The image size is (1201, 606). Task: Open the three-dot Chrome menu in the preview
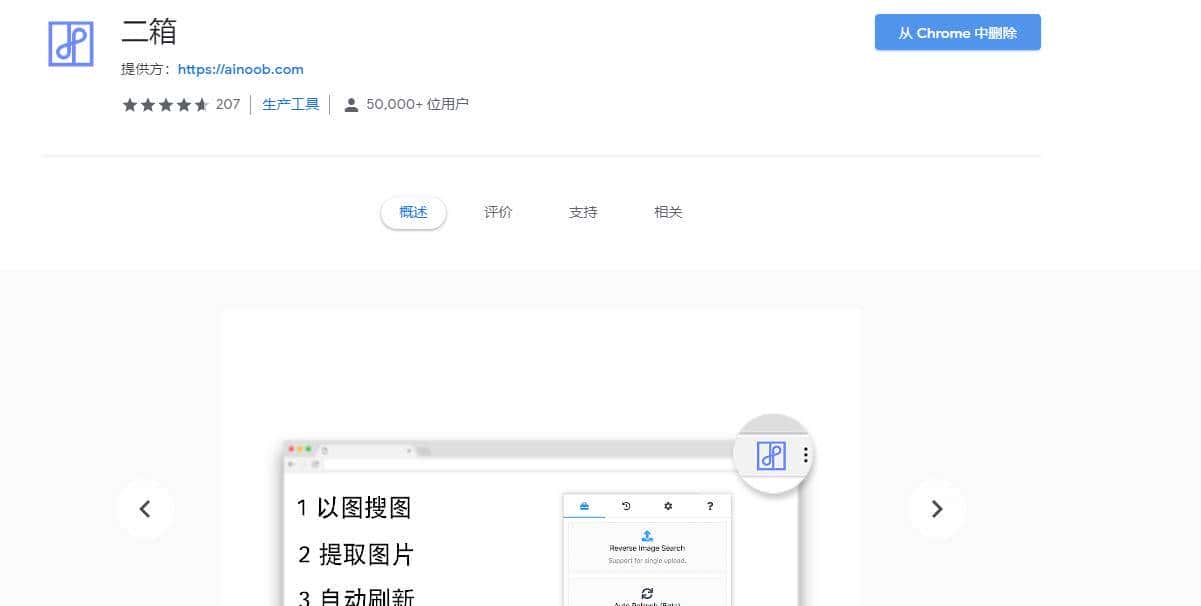pyautogui.click(x=805, y=455)
